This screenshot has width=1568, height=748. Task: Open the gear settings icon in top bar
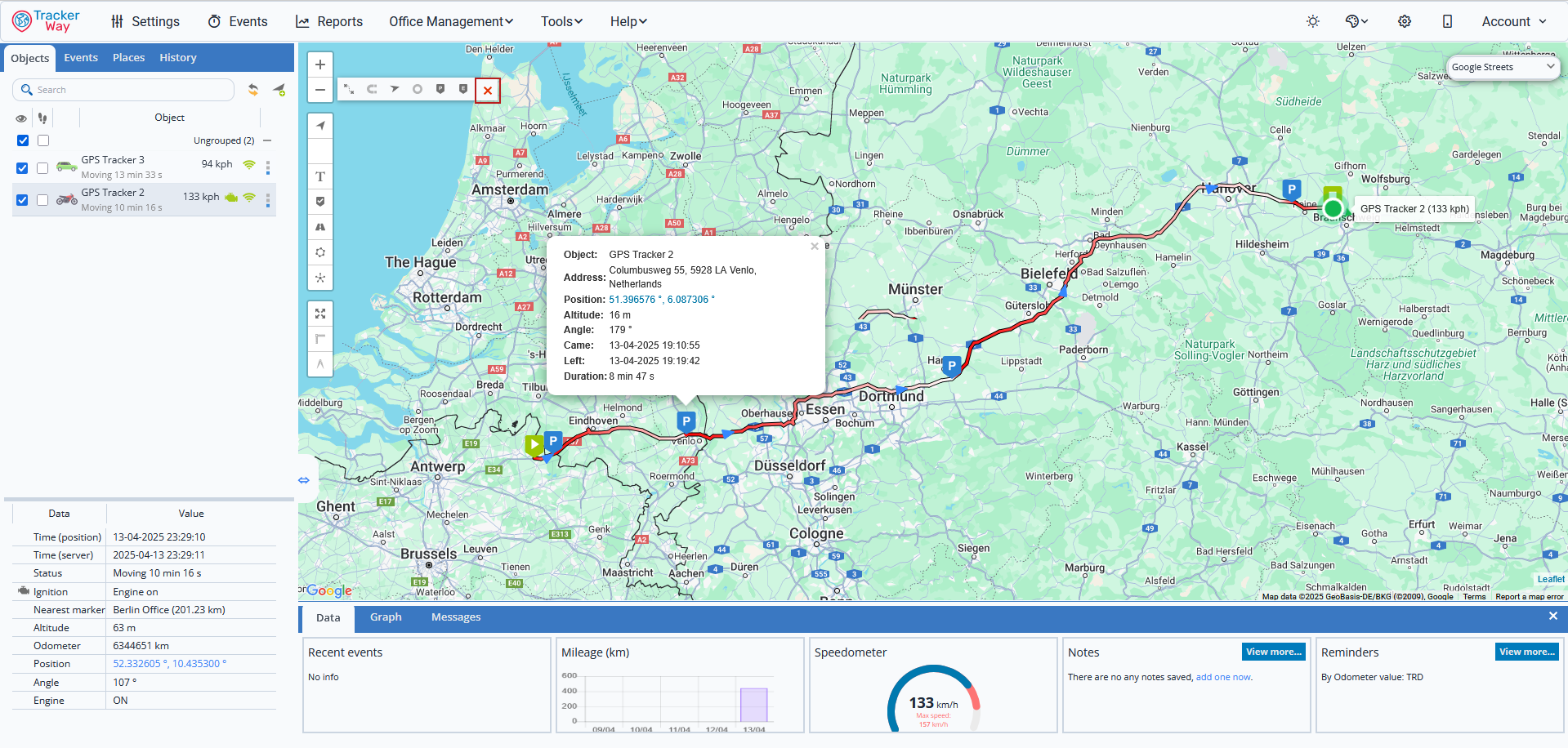tap(1405, 21)
